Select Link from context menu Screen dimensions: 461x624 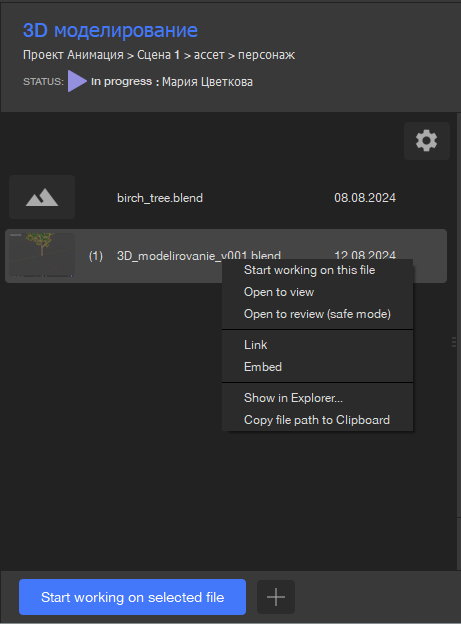(256, 345)
